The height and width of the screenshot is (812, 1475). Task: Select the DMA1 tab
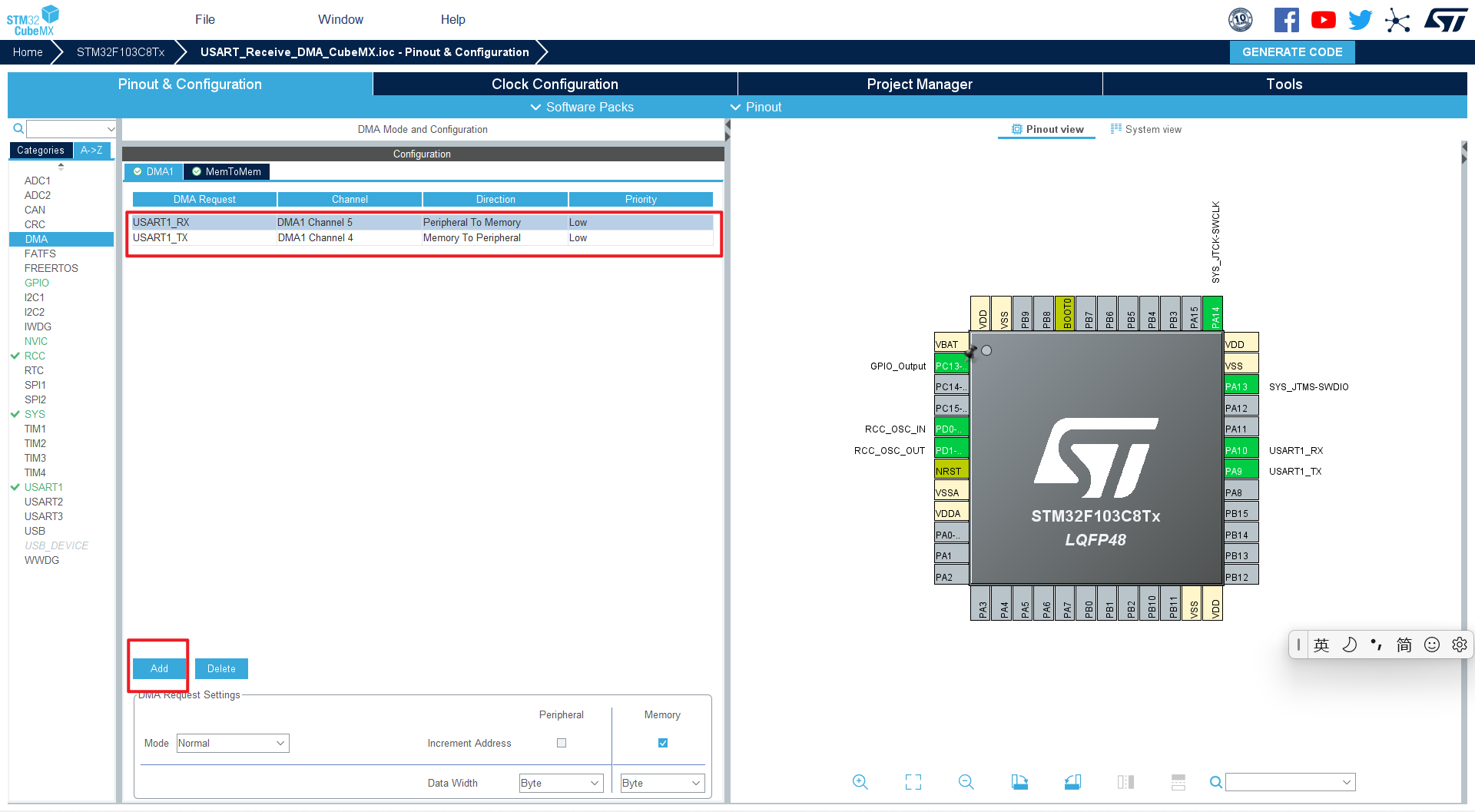click(x=154, y=171)
